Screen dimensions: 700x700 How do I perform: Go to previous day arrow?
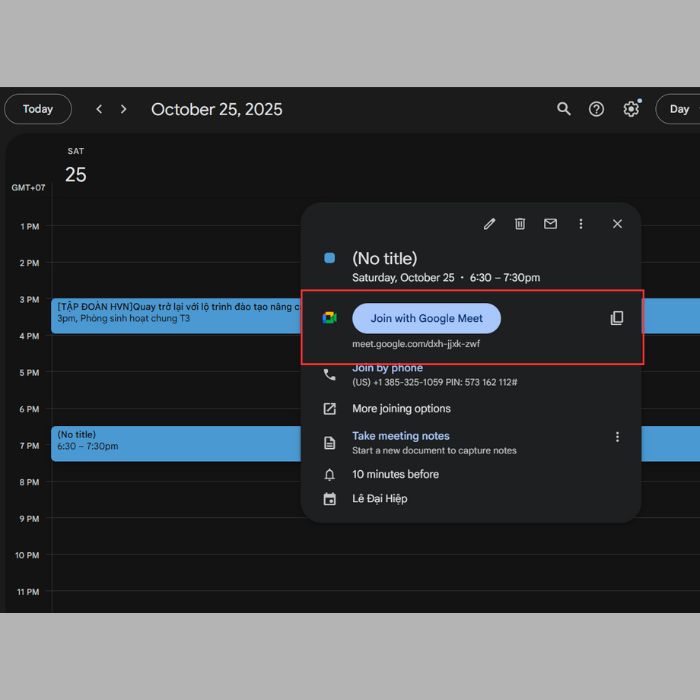pyautogui.click(x=99, y=109)
